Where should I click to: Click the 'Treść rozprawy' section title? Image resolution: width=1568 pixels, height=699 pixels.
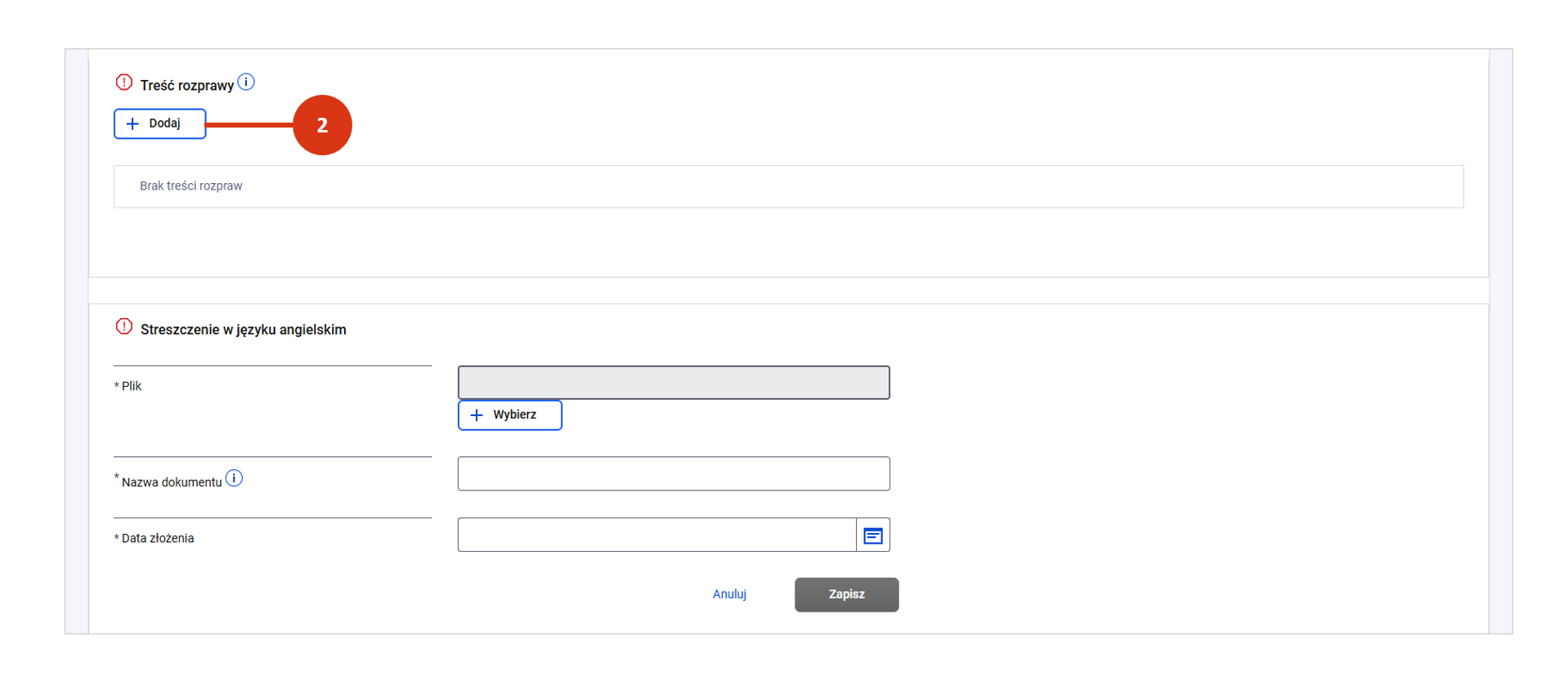(186, 86)
